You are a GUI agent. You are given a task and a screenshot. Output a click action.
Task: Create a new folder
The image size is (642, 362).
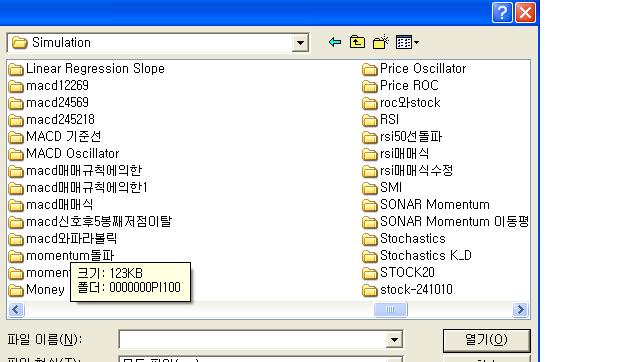tap(380, 42)
